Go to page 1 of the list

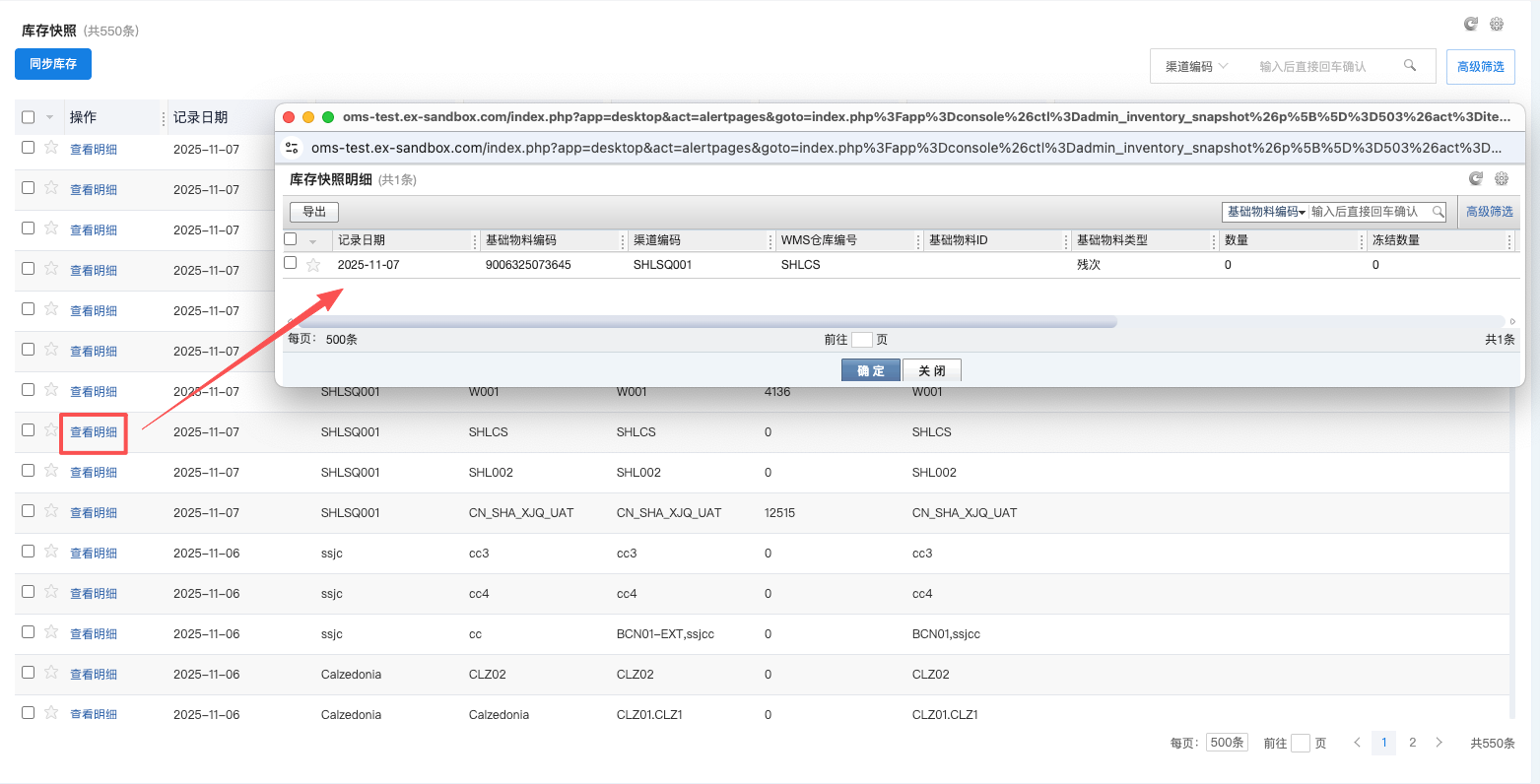[x=1384, y=743]
